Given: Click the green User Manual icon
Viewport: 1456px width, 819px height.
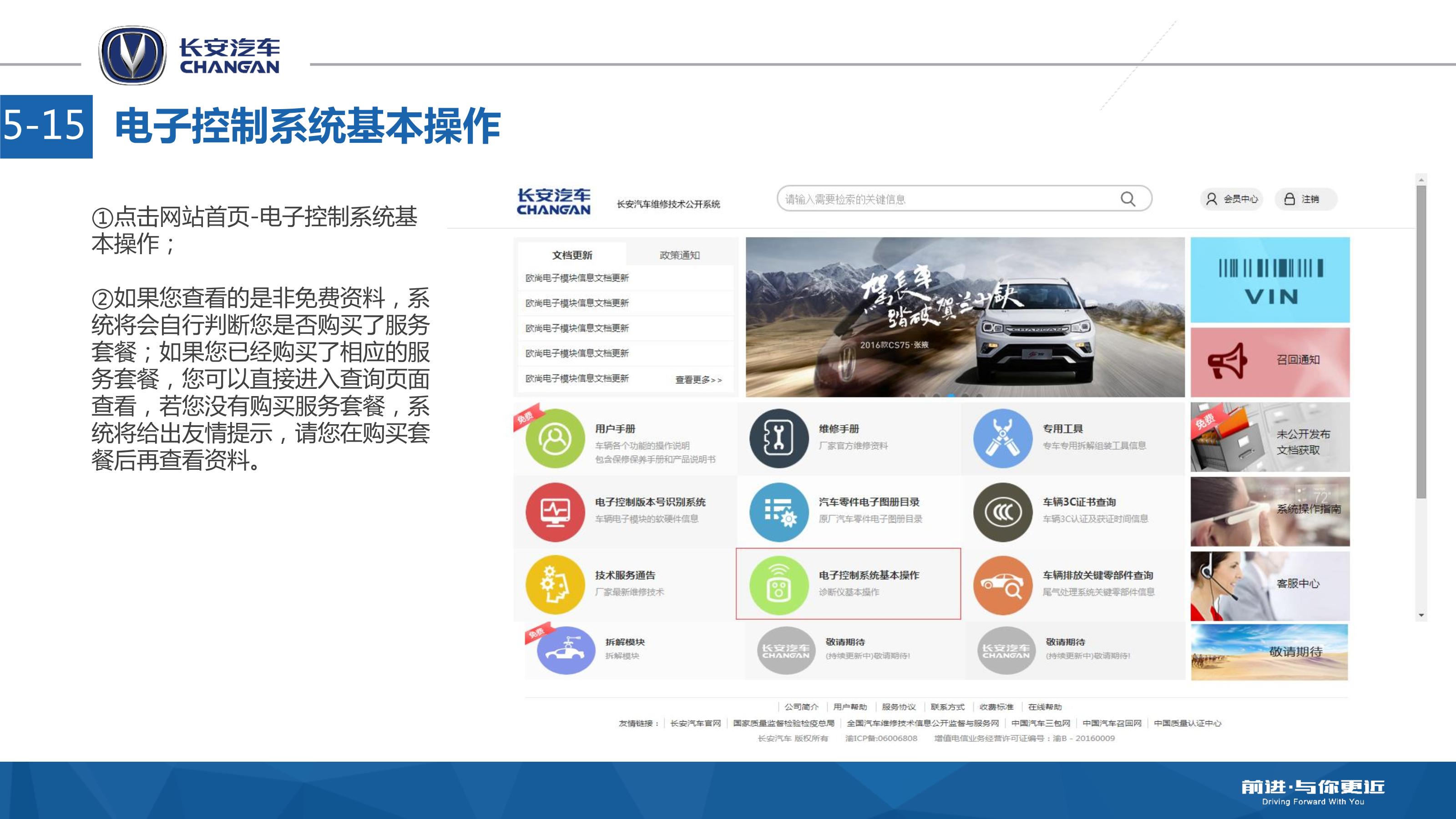Looking at the screenshot, I should (555, 439).
